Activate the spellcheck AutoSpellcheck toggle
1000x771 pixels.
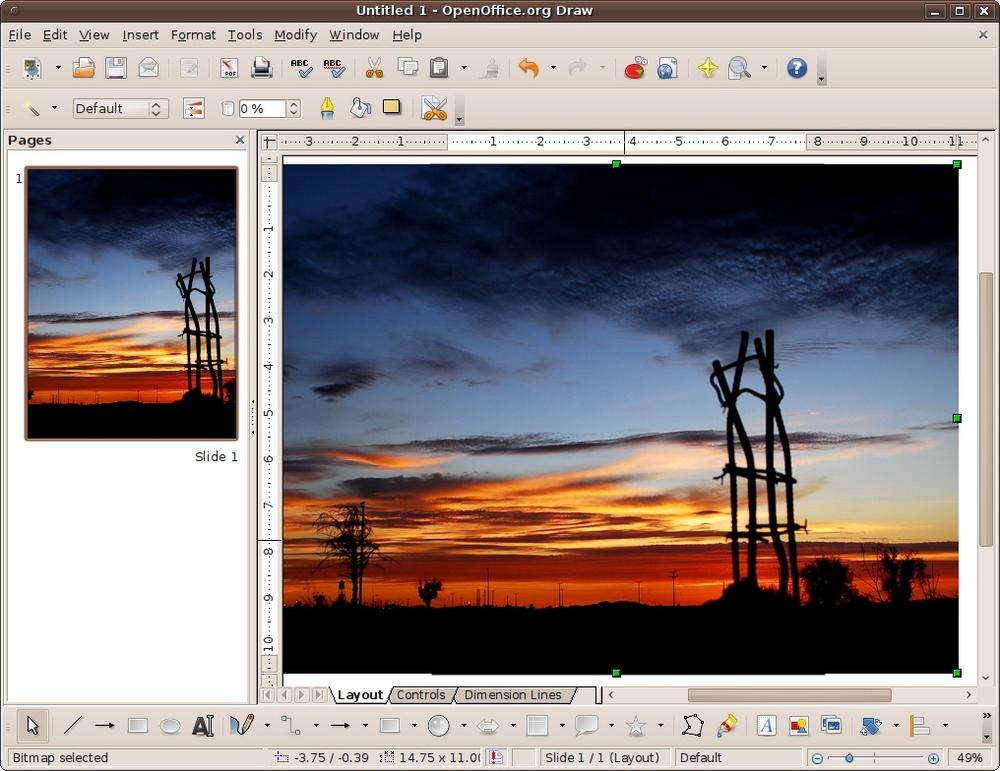(334, 68)
